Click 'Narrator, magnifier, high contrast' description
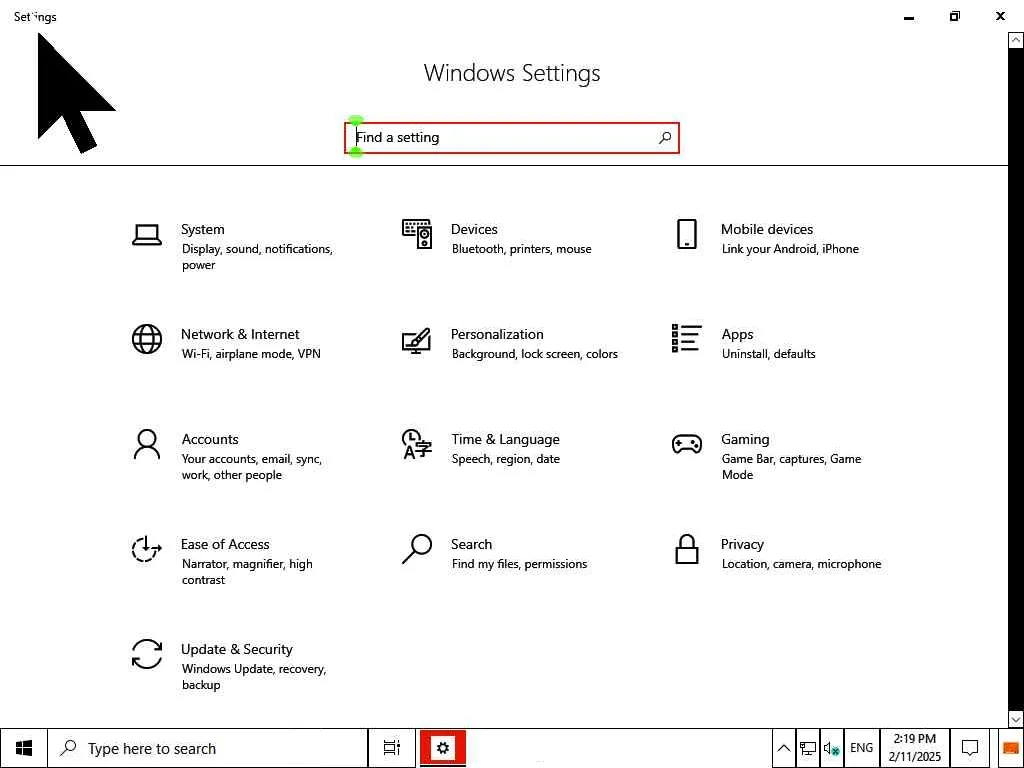Screen dimensions: 1024x768 pyautogui.click(x=247, y=571)
